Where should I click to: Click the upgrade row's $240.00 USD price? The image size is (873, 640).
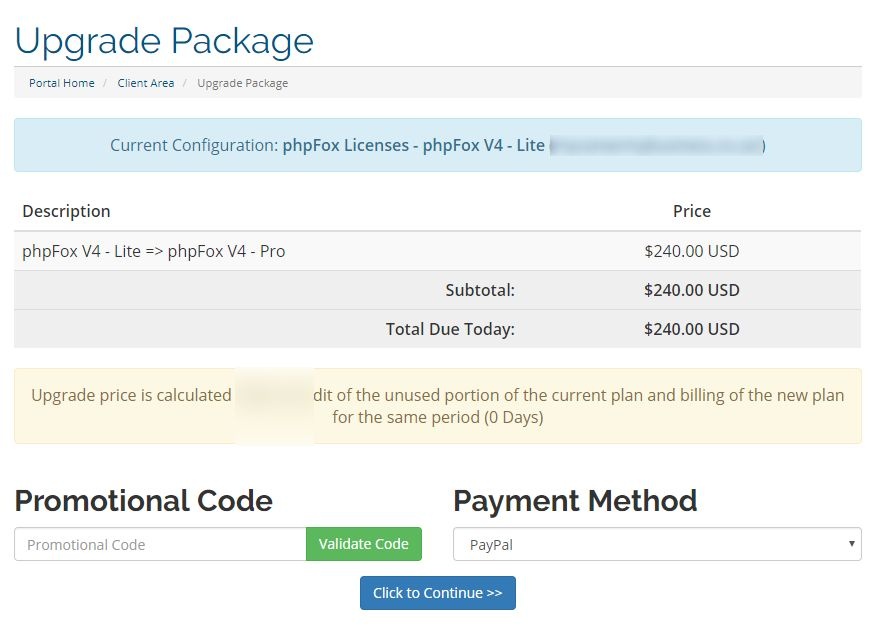click(x=691, y=251)
